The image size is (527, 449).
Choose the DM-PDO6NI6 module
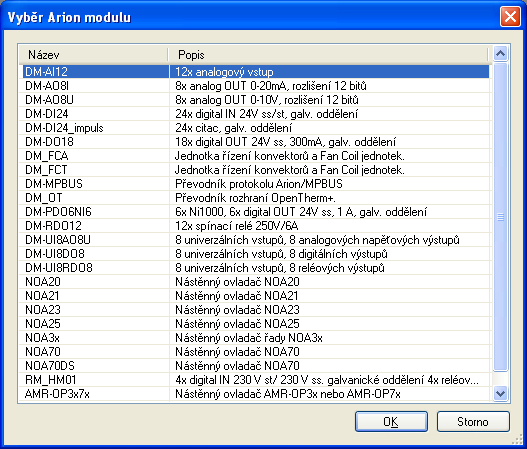click(255, 212)
